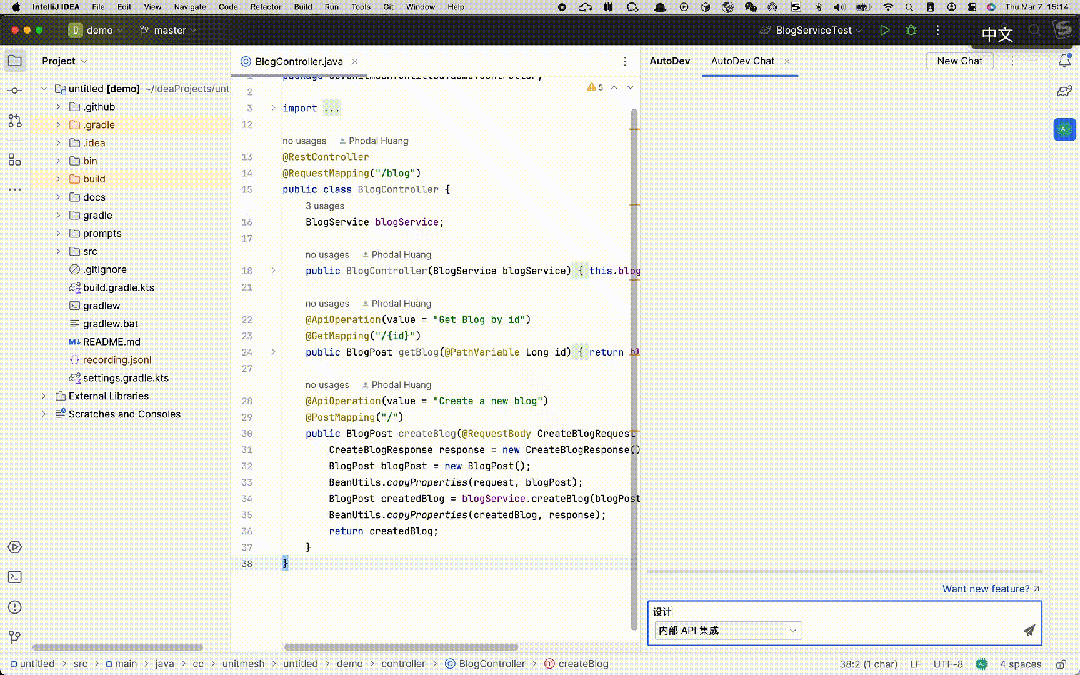
Task: Run the BlogServiceTest configuration
Action: pos(884,30)
